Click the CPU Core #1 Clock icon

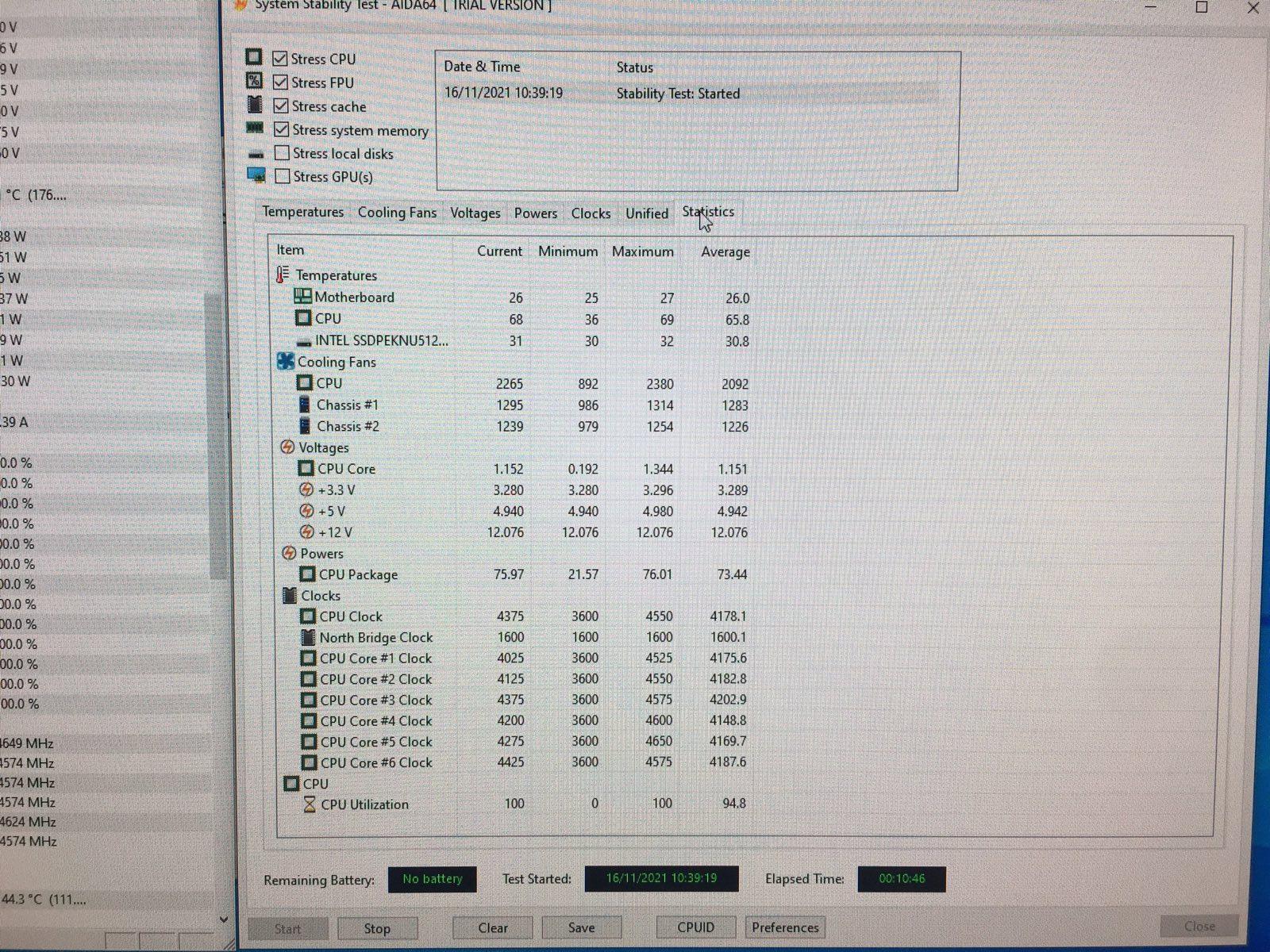pyautogui.click(x=309, y=658)
